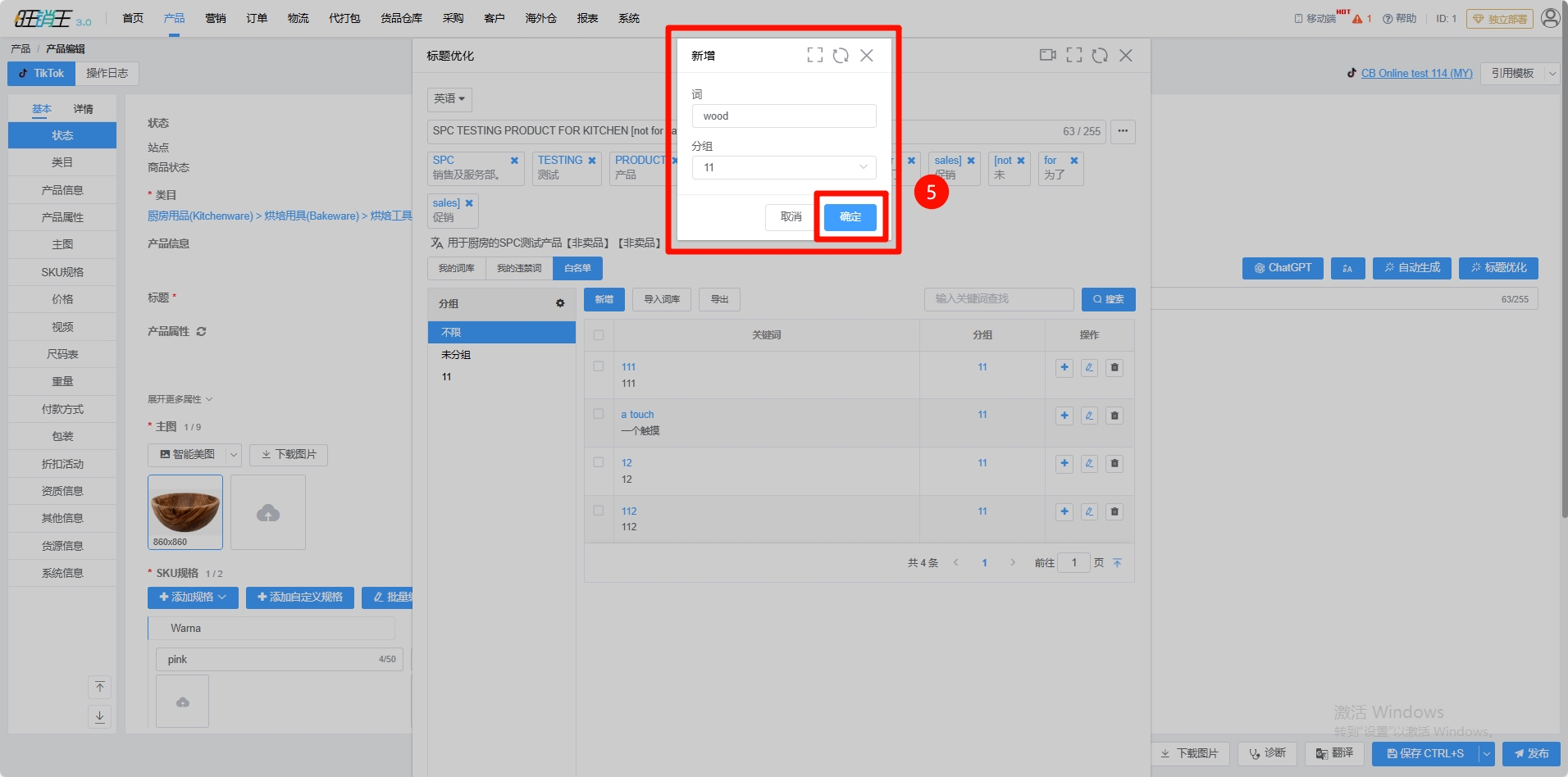Screen dimensions: 1568x777
Task: Click the 取消 button in dialog
Action: point(791,217)
